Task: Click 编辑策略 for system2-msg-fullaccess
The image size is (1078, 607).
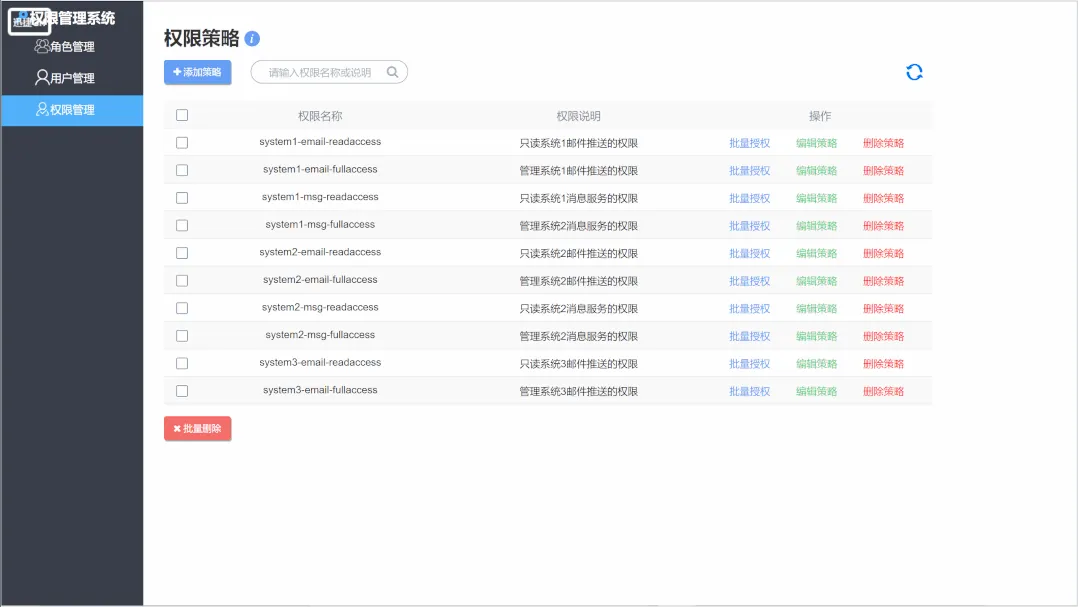Action: 817,336
